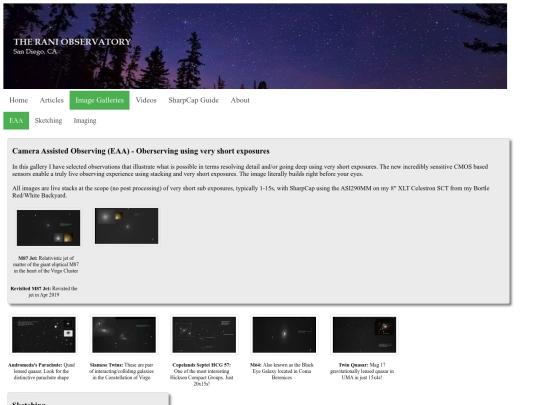Select the Image Galleries menu item

point(100,100)
